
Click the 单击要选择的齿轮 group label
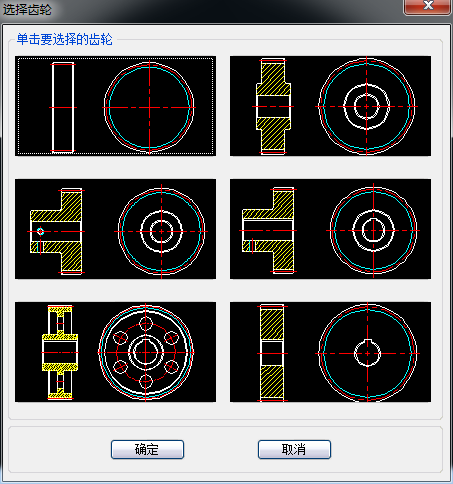65,39
